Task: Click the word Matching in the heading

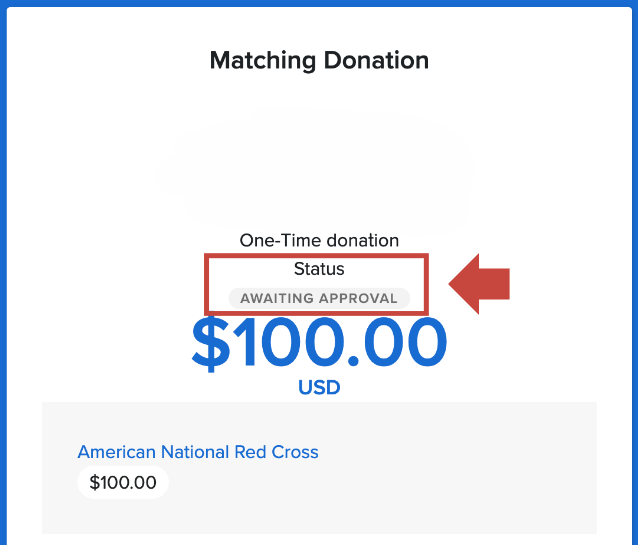Action: [x=260, y=60]
